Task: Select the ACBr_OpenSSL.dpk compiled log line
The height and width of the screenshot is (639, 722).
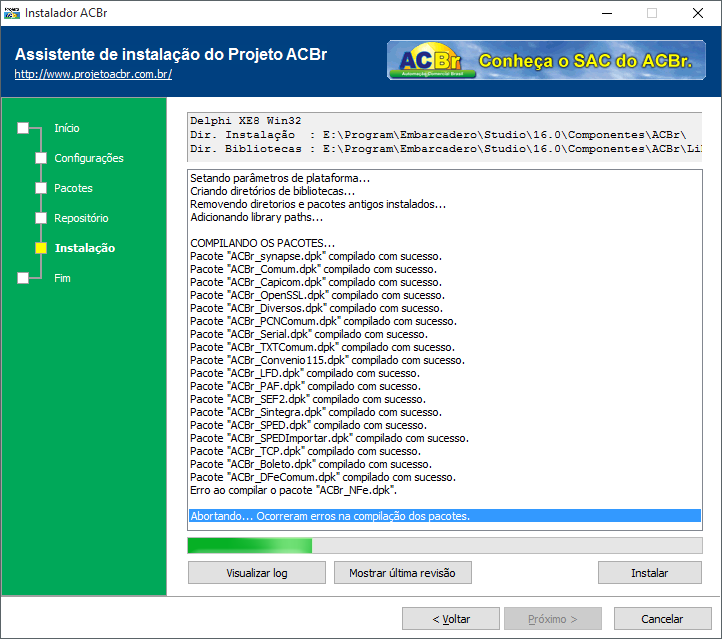Action: pyautogui.click(x=318, y=295)
